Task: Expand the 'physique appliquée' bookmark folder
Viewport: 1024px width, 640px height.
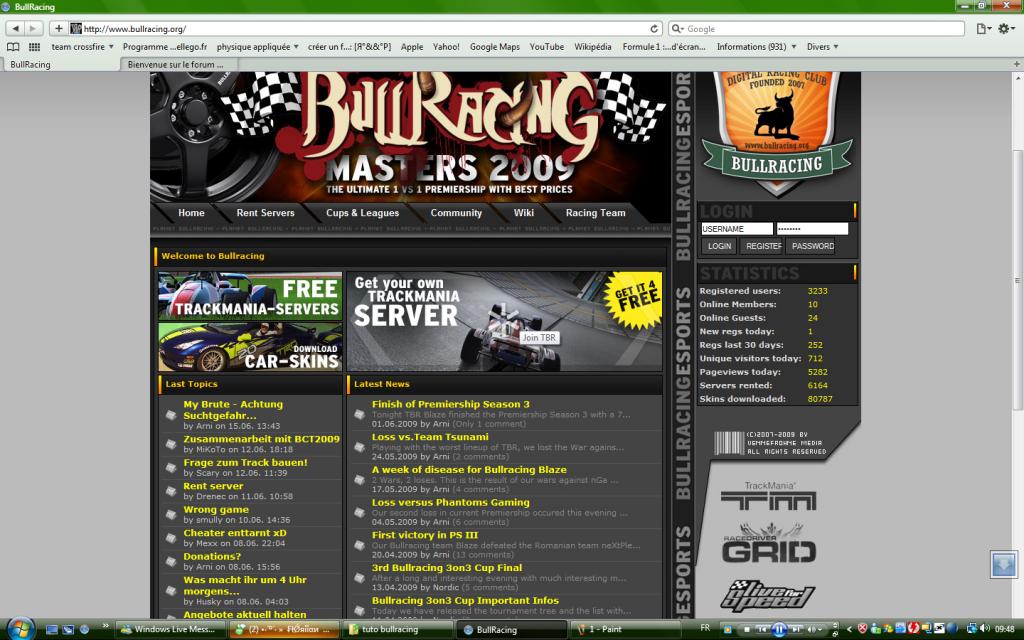Action: (258, 47)
